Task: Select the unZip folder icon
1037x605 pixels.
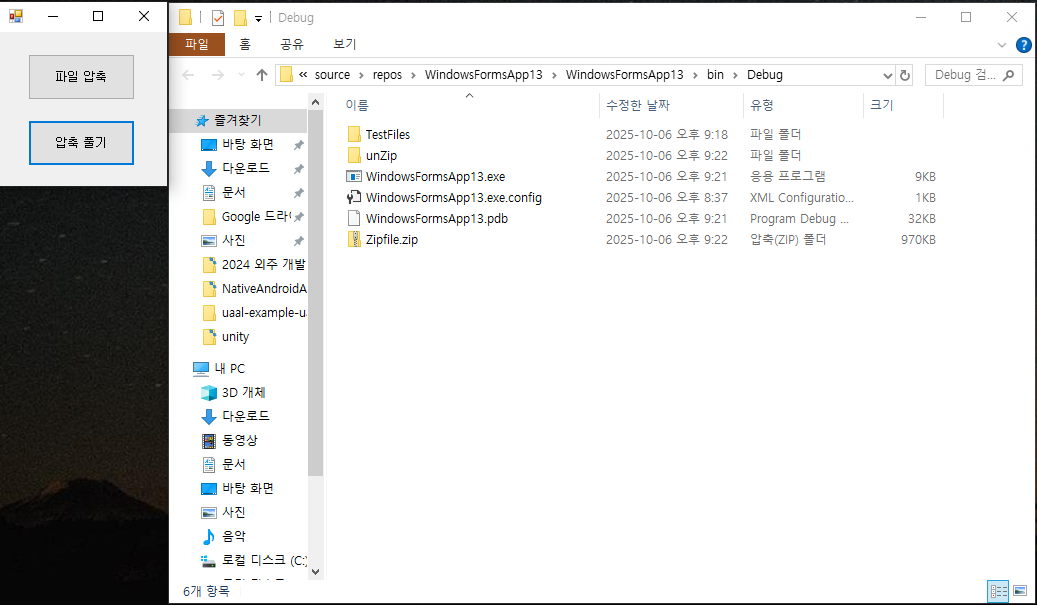Action: click(x=354, y=155)
